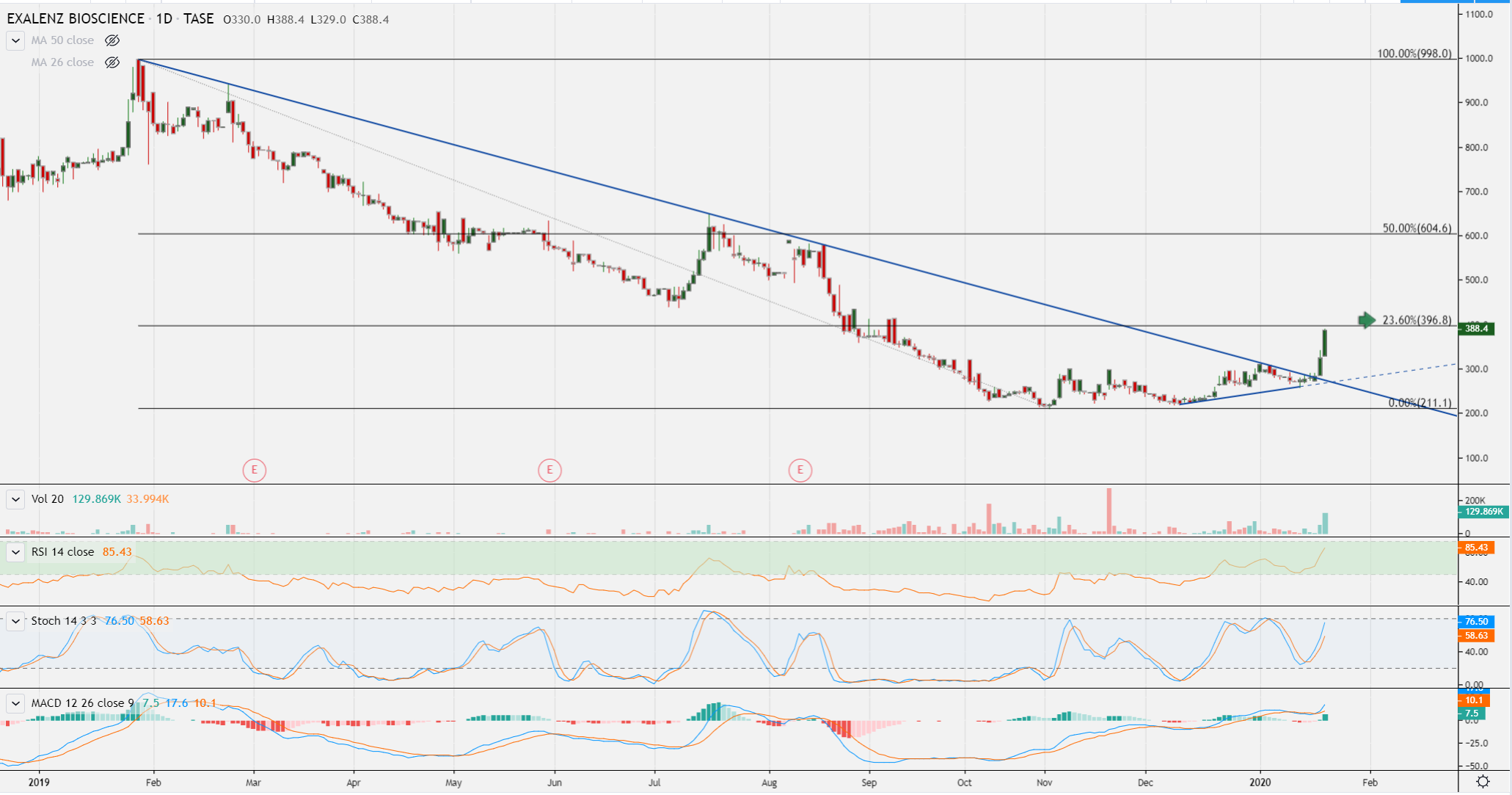Click the earnings marker near June
The height and width of the screenshot is (795, 1512).
(x=549, y=470)
